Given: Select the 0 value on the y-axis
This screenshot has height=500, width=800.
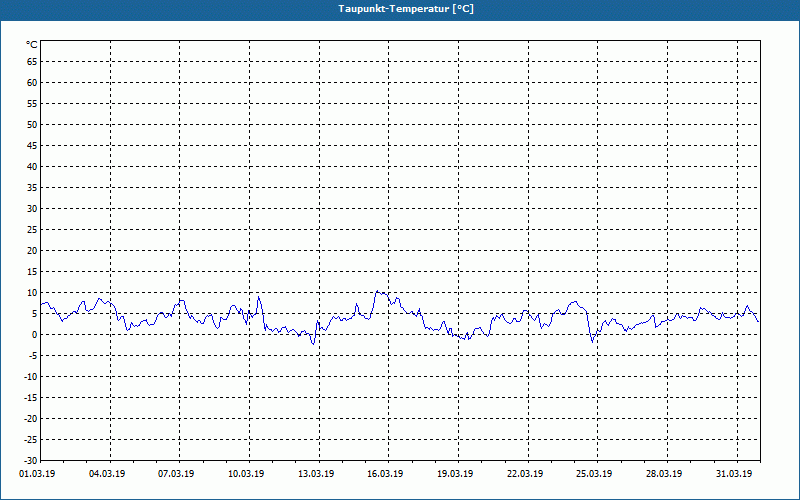Looking at the screenshot, I should pos(35,335).
